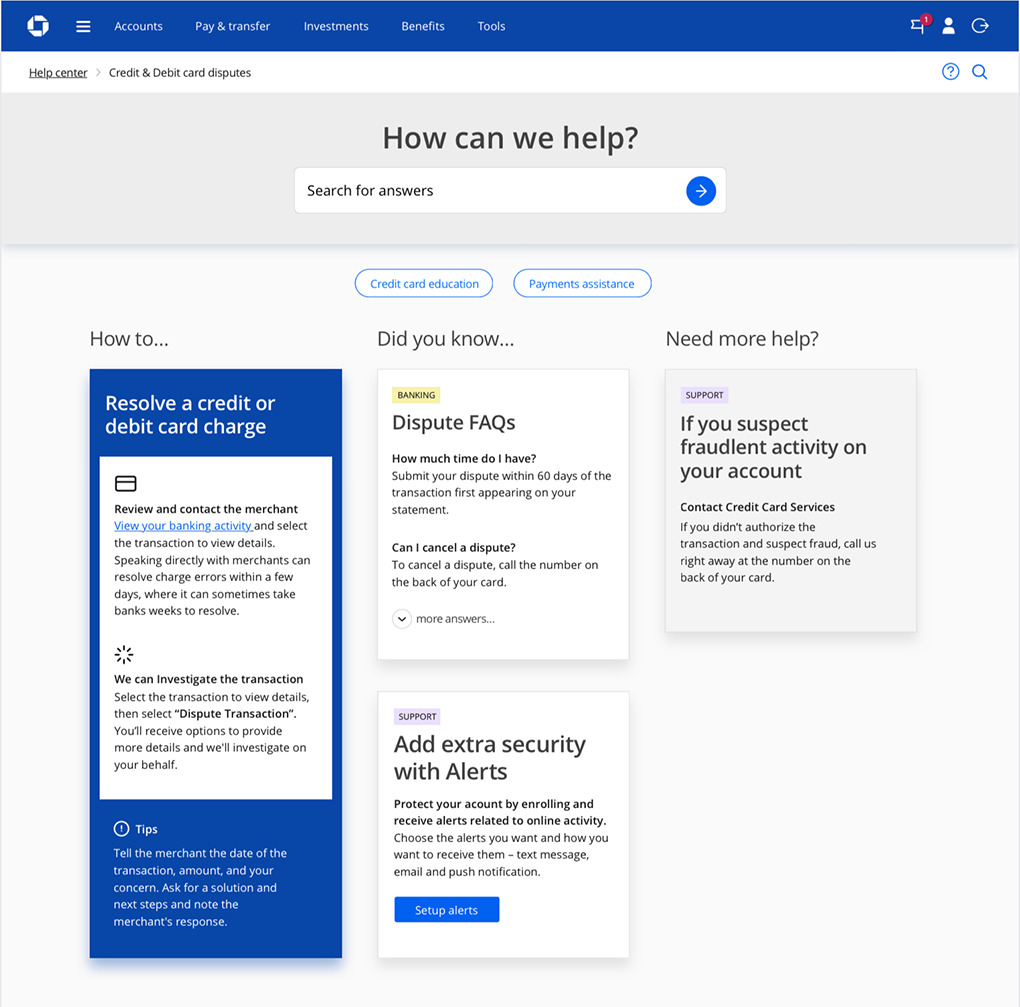The height and width of the screenshot is (1007, 1020).
Task: Click the magnifier search icon
Action: [x=980, y=72]
